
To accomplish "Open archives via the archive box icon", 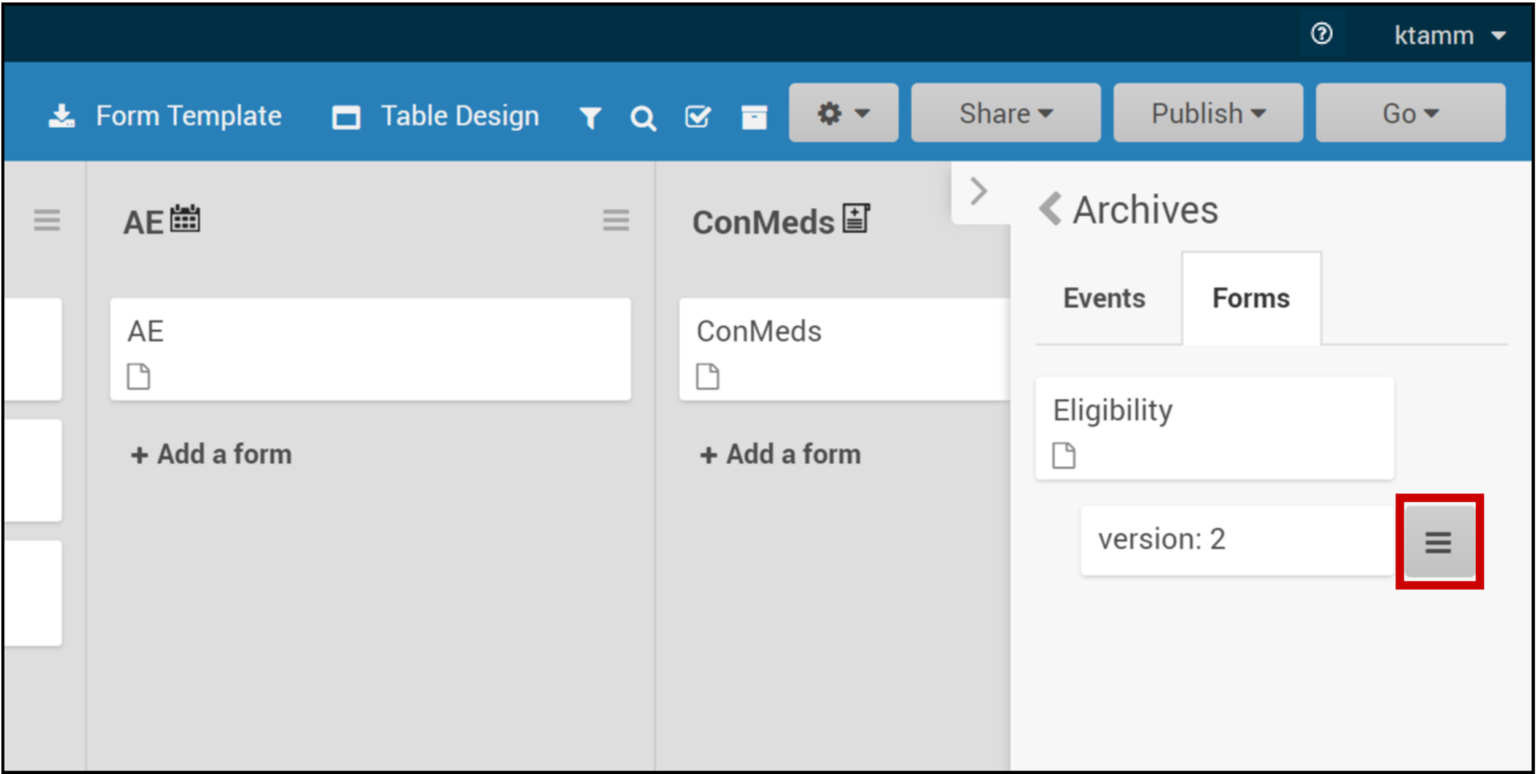I will (x=754, y=116).
